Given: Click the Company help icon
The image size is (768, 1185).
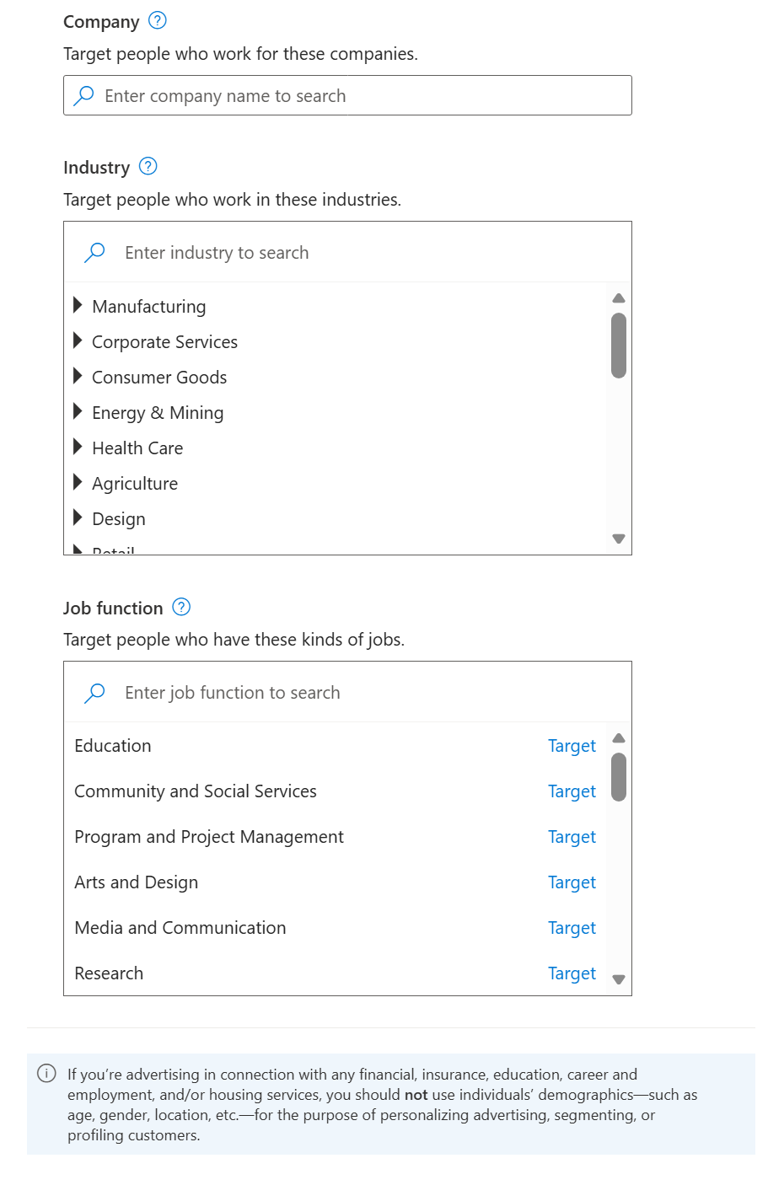Looking at the screenshot, I should coord(156,21).
